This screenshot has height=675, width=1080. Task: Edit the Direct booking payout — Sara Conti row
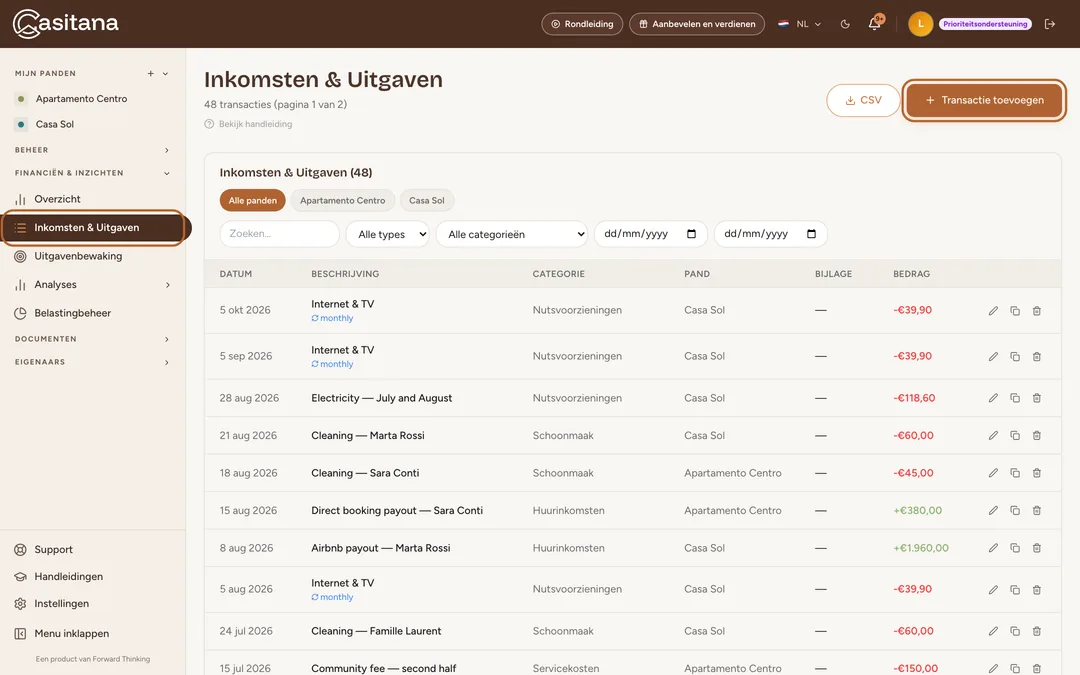(993, 510)
